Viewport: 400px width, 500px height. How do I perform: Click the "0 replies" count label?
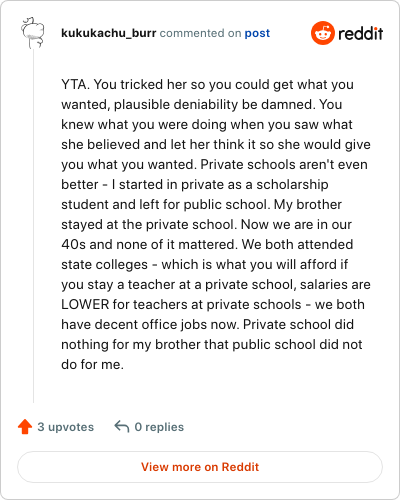point(159,427)
